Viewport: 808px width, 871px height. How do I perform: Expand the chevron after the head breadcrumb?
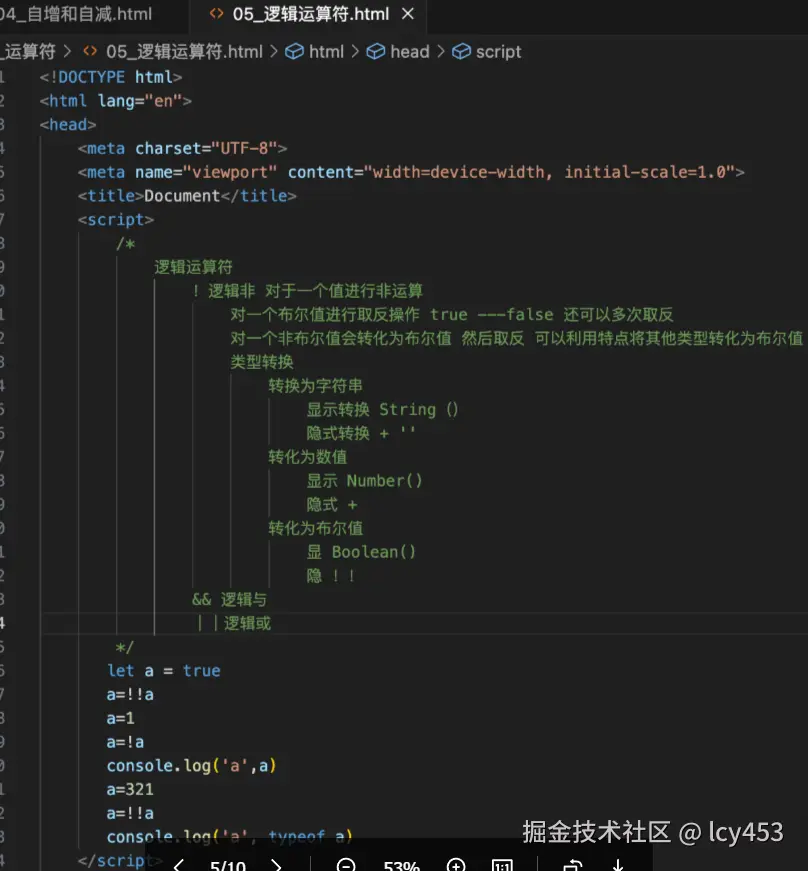pyautogui.click(x=441, y=52)
